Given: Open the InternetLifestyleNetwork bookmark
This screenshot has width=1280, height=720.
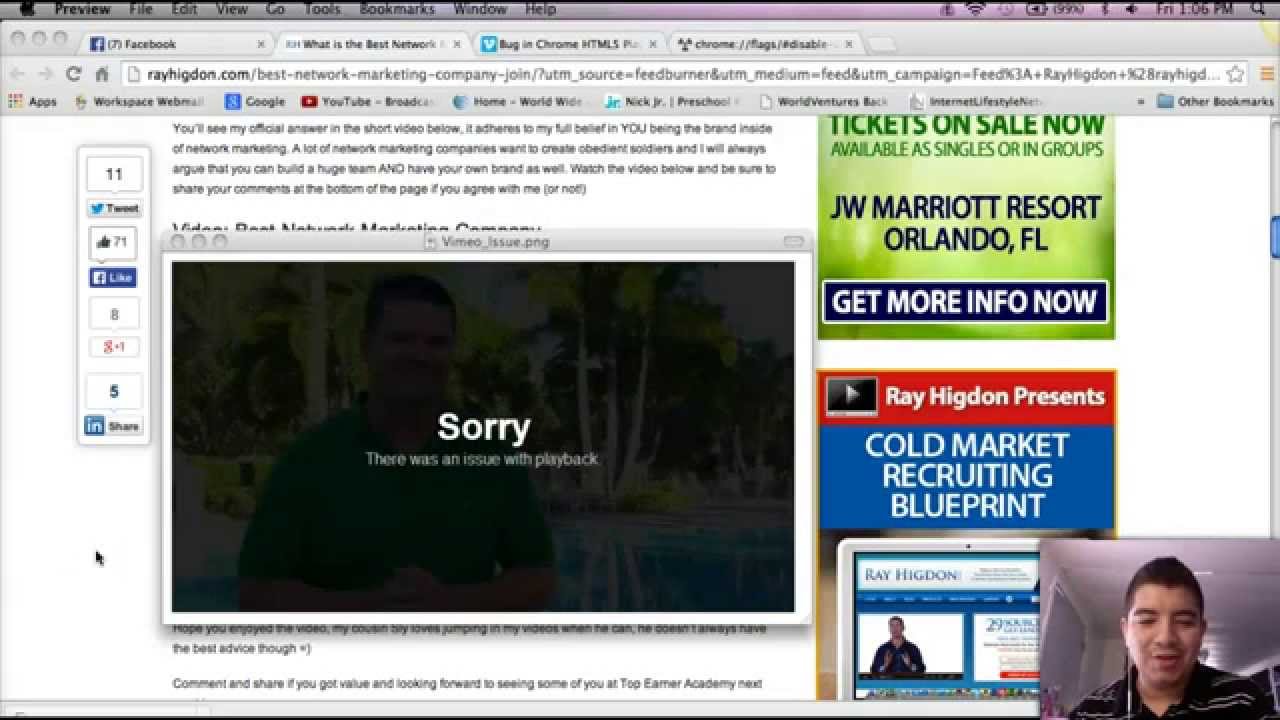Looking at the screenshot, I should (977, 101).
